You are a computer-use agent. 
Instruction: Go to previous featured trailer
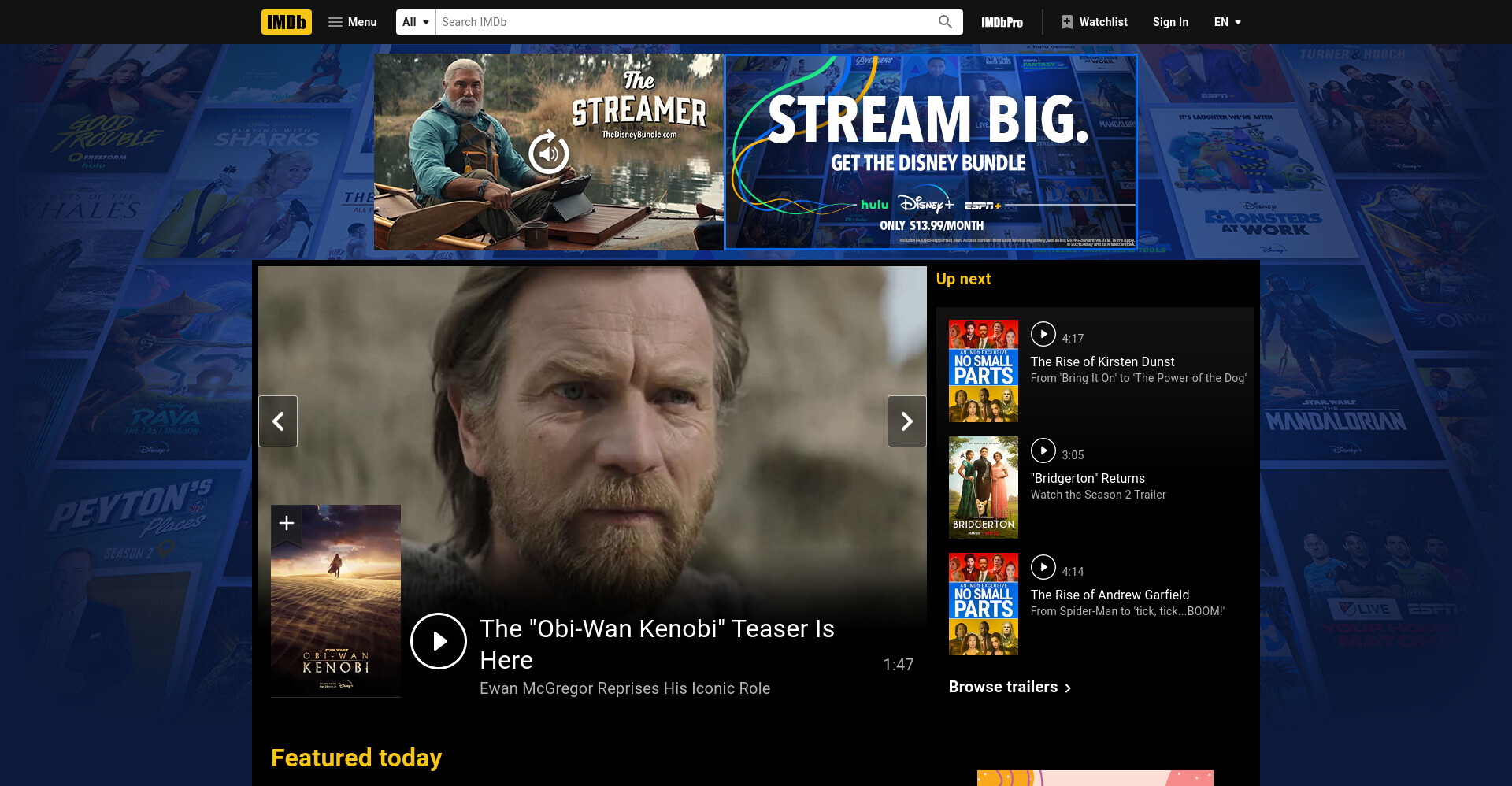[278, 421]
